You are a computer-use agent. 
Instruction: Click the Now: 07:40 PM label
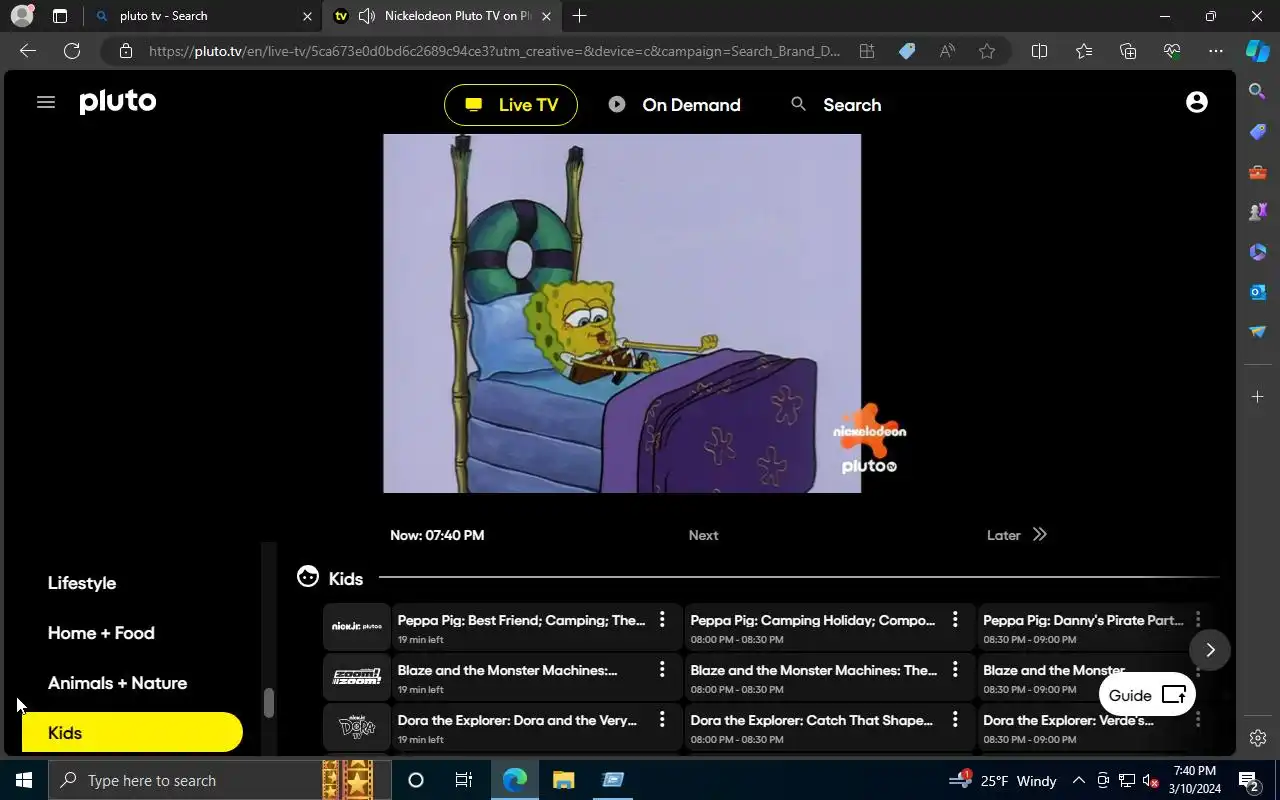pos(437,535)
